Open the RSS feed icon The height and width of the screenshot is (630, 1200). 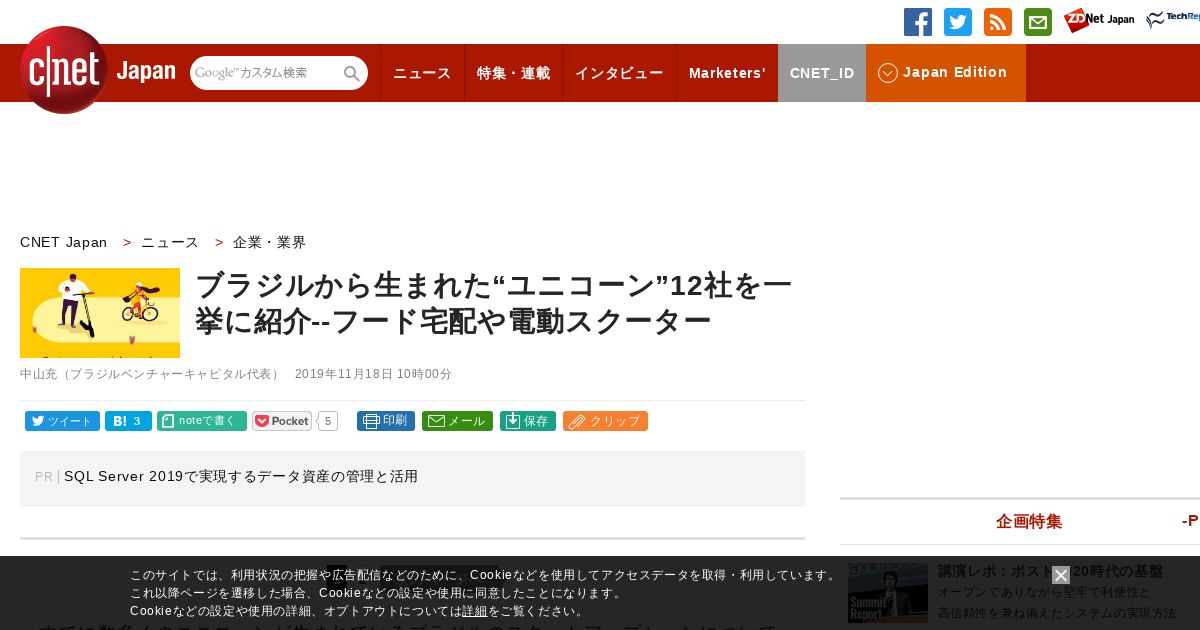(998, 22)
